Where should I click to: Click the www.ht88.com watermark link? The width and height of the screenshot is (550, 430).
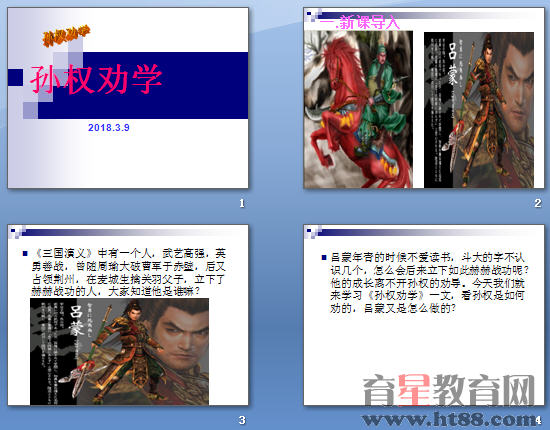coord(449,419)
